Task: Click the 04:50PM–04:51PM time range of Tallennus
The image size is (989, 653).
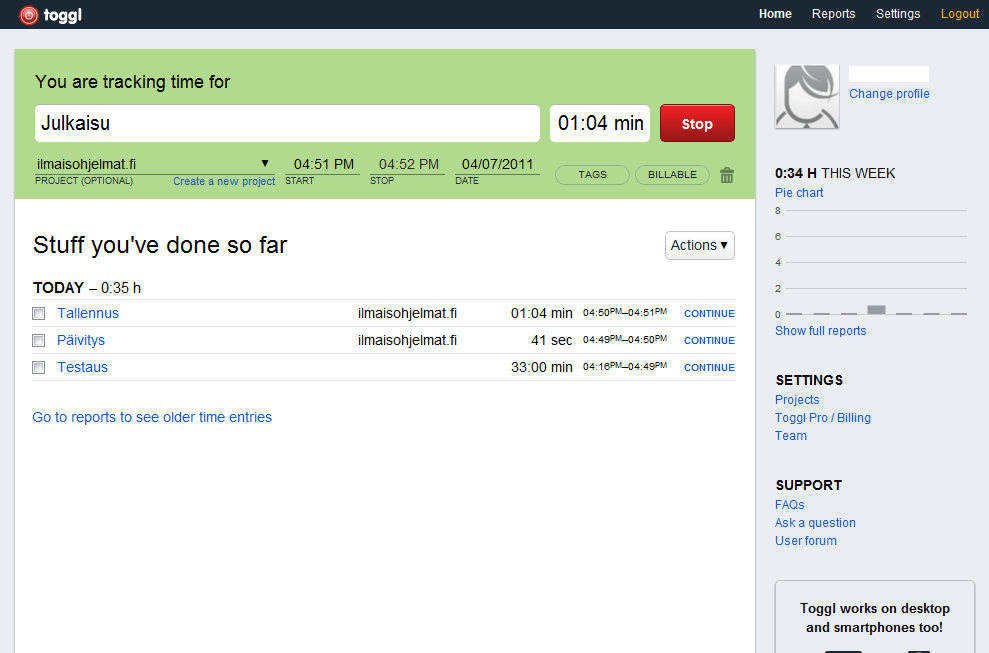Action: pos(625,312)
